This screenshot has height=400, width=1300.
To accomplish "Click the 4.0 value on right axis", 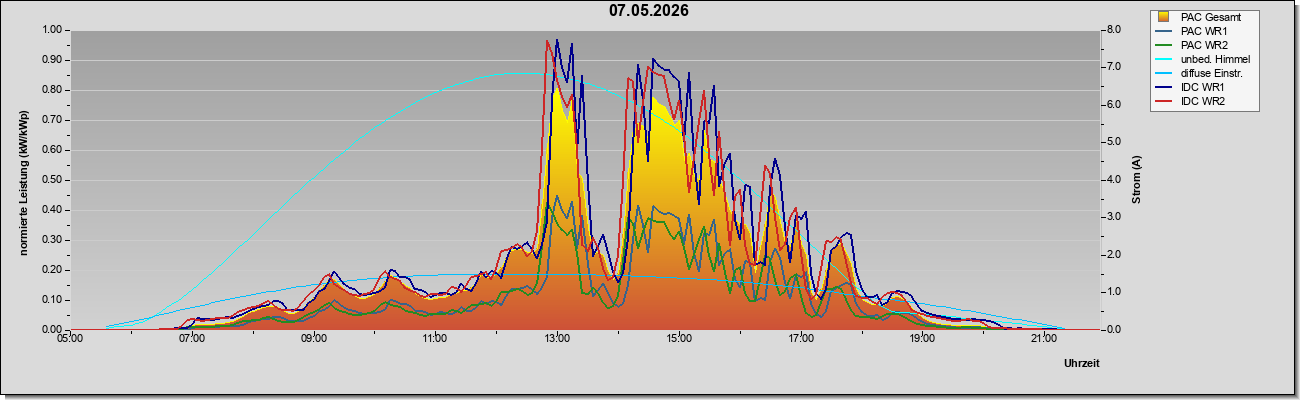I will pyautogui.click(x=1114, y=180).
